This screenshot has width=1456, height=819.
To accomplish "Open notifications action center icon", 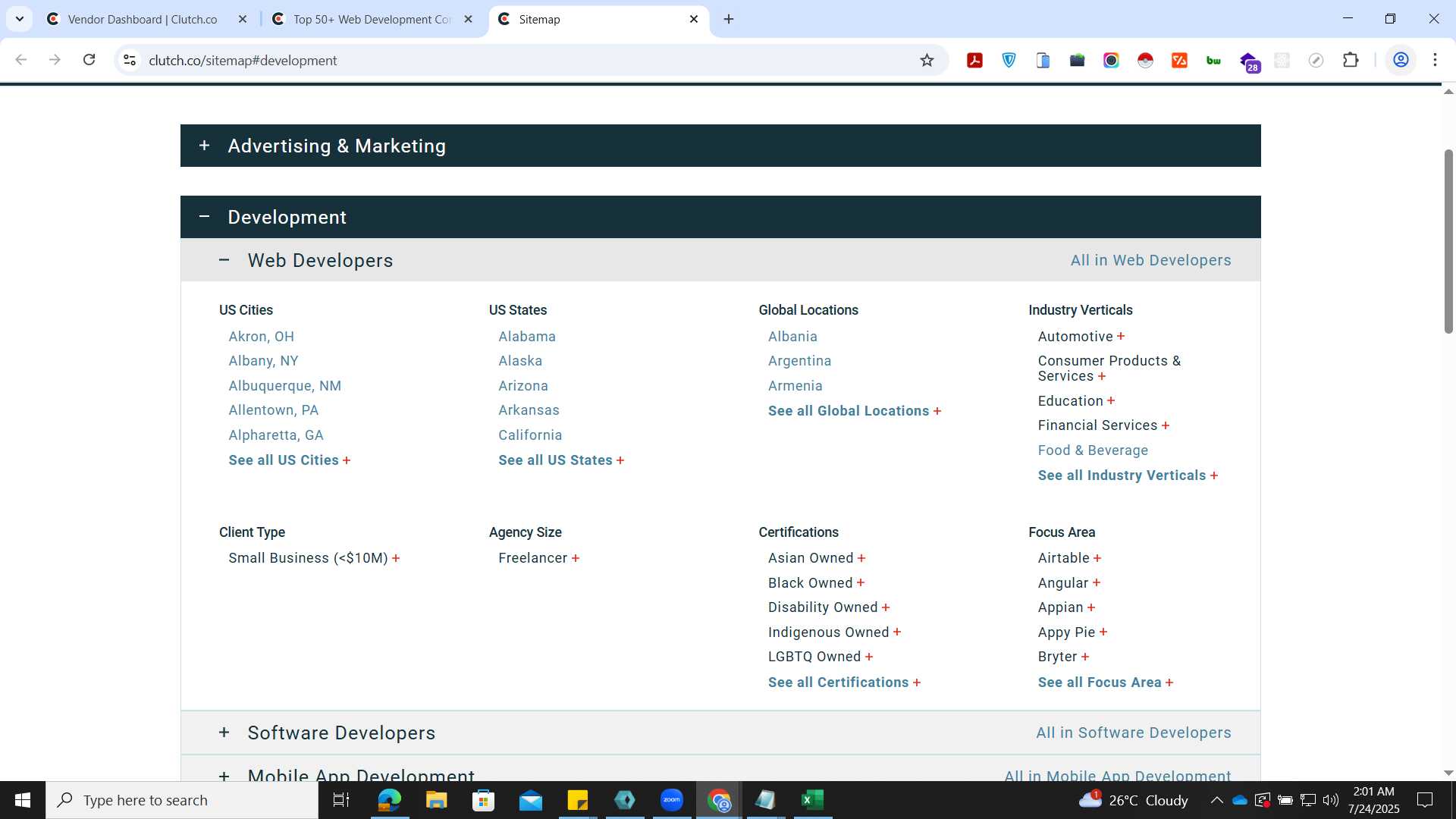I will pos(1425,800).
